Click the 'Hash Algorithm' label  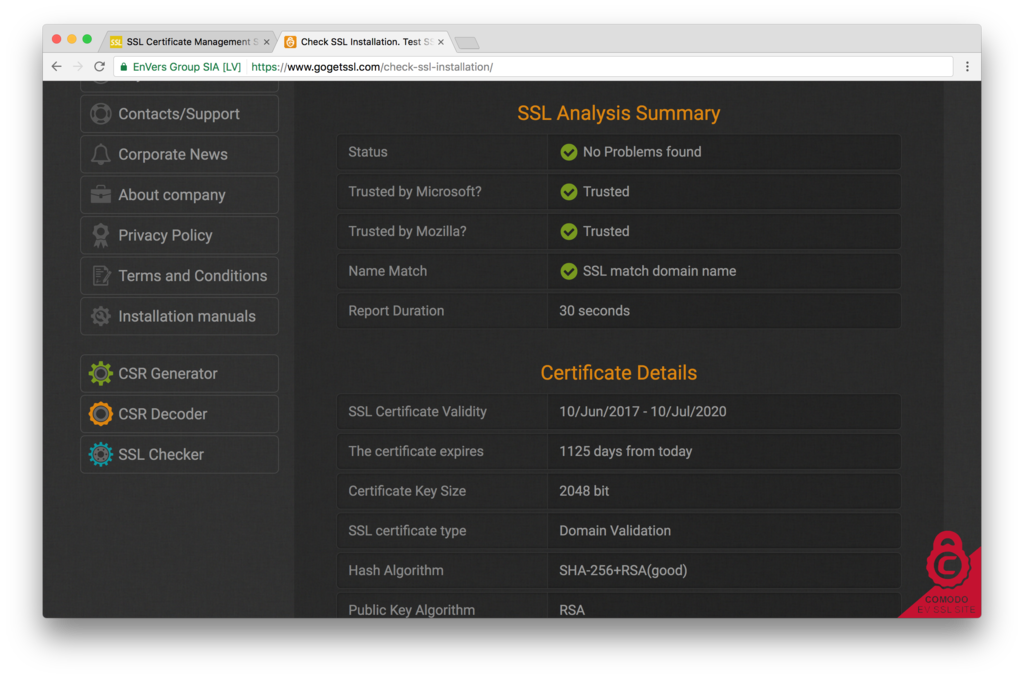(396, 571)
